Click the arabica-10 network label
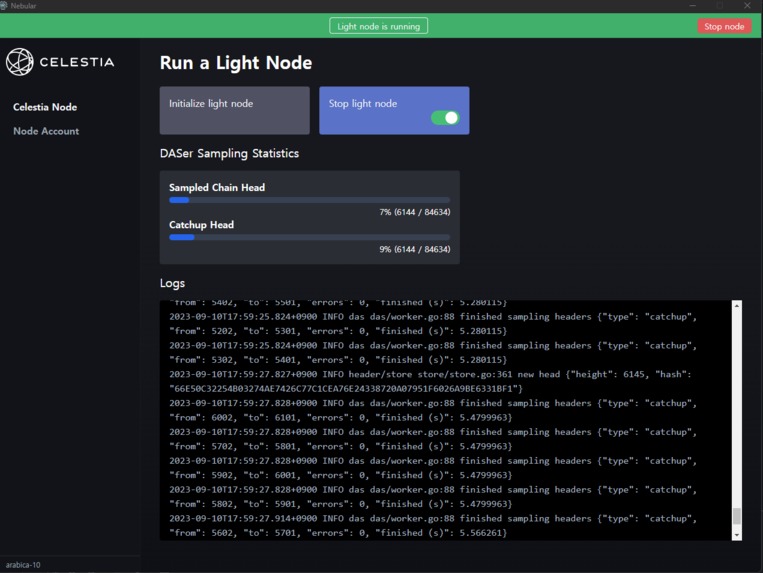Image resolution: width=763 pixels, height=573 pixels. [x=23, y=565]
